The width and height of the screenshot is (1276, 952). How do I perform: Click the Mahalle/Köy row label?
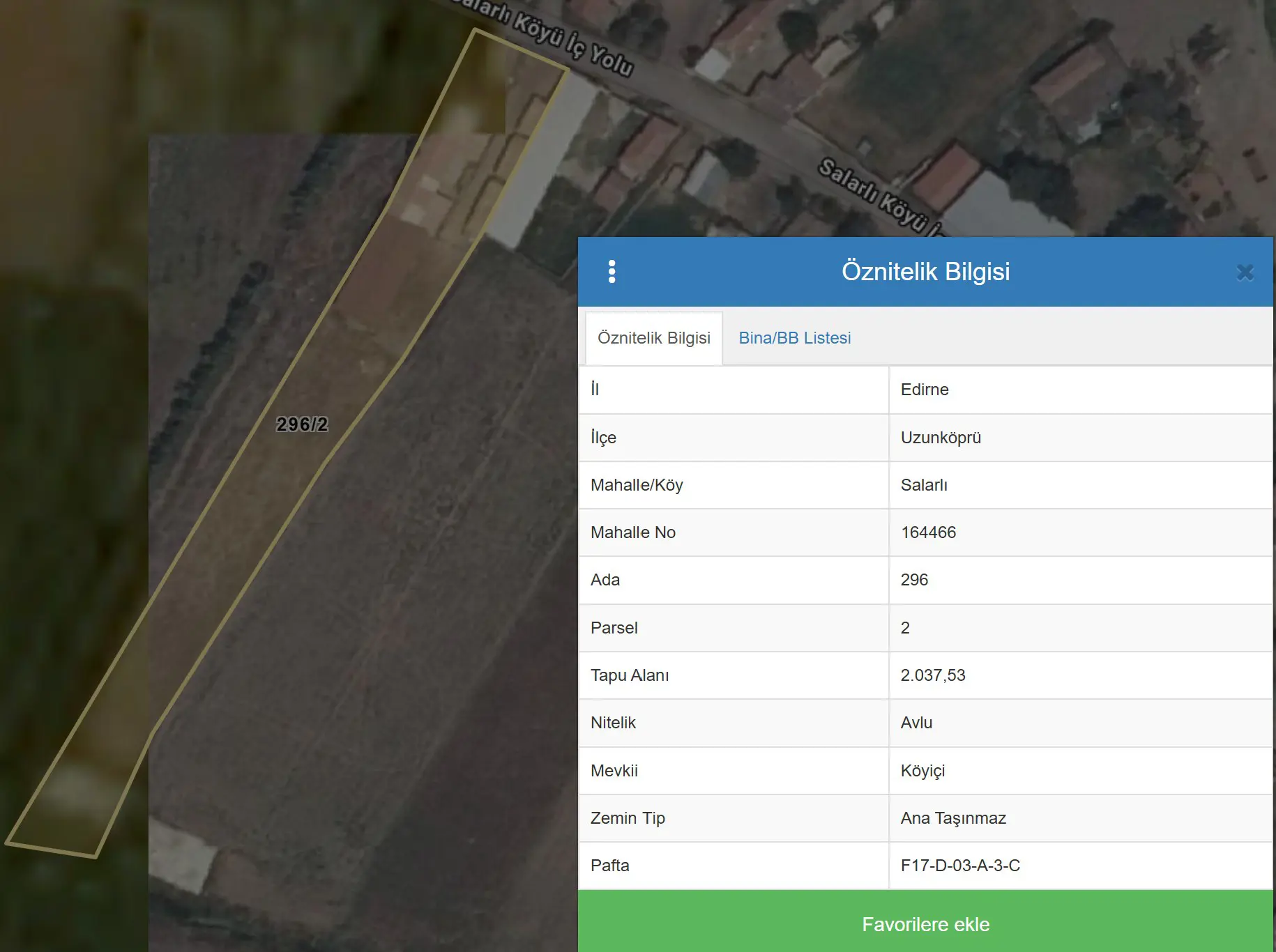[x=637, y=485]
